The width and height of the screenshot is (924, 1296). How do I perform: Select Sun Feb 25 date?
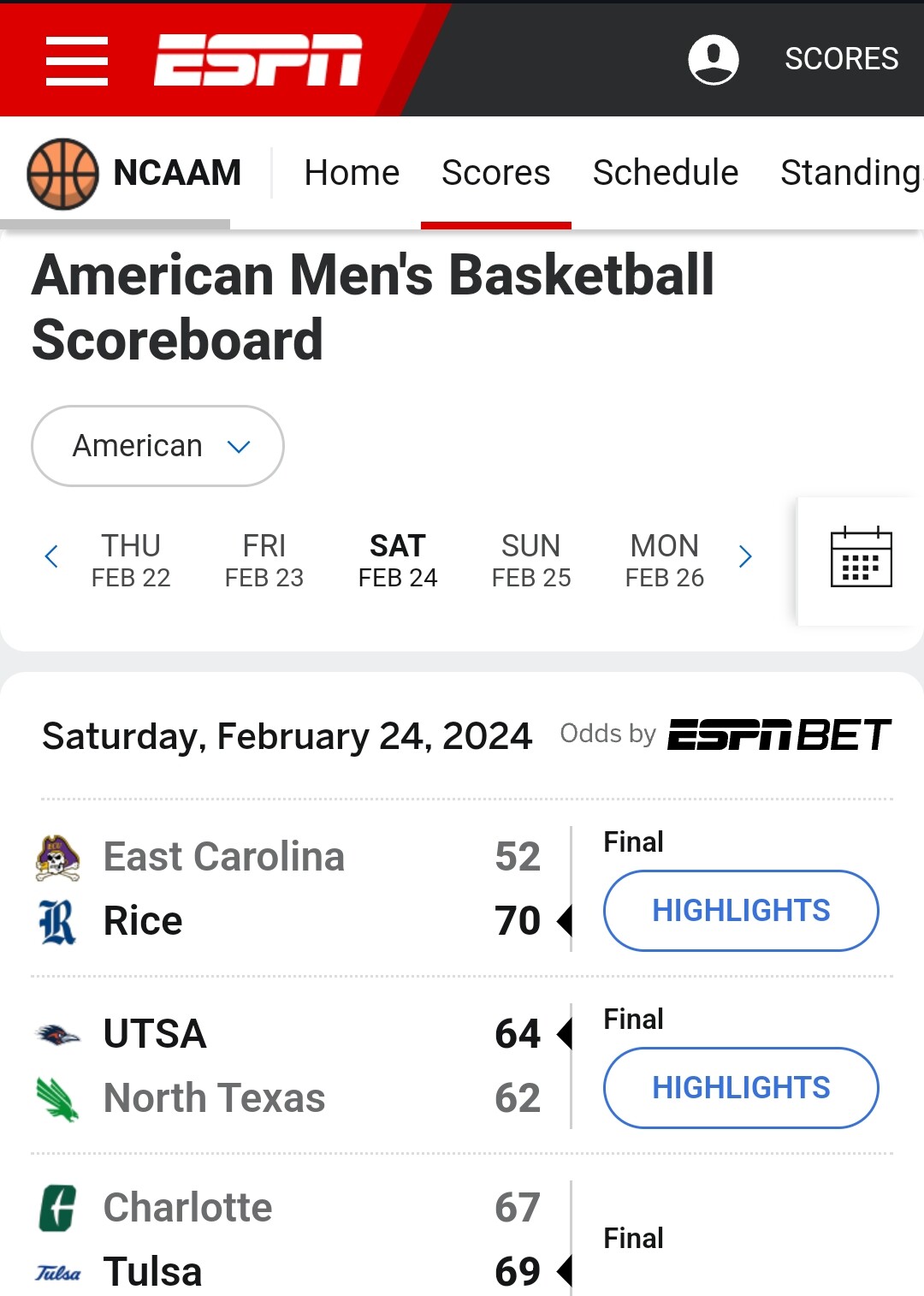click(531, 561)
